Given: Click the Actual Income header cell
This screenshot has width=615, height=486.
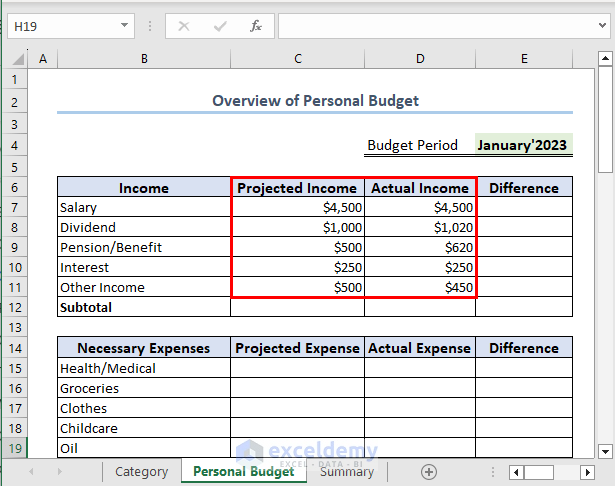Looking at the screenshot, I should click(420, 187).
